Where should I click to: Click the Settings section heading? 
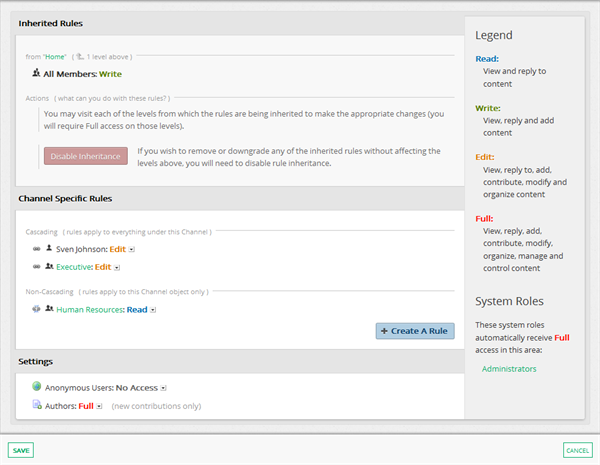(36, 362)
